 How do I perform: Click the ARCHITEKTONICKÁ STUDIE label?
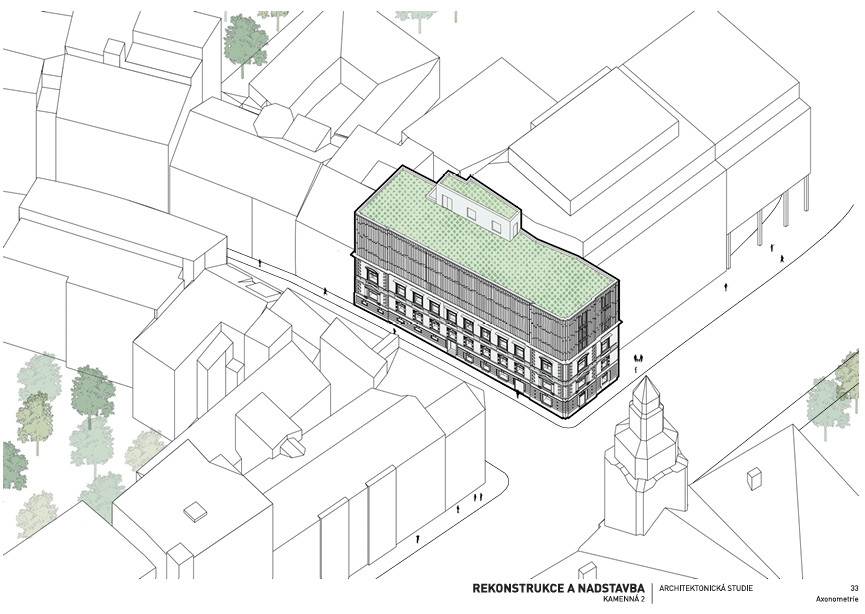[707, 589]
